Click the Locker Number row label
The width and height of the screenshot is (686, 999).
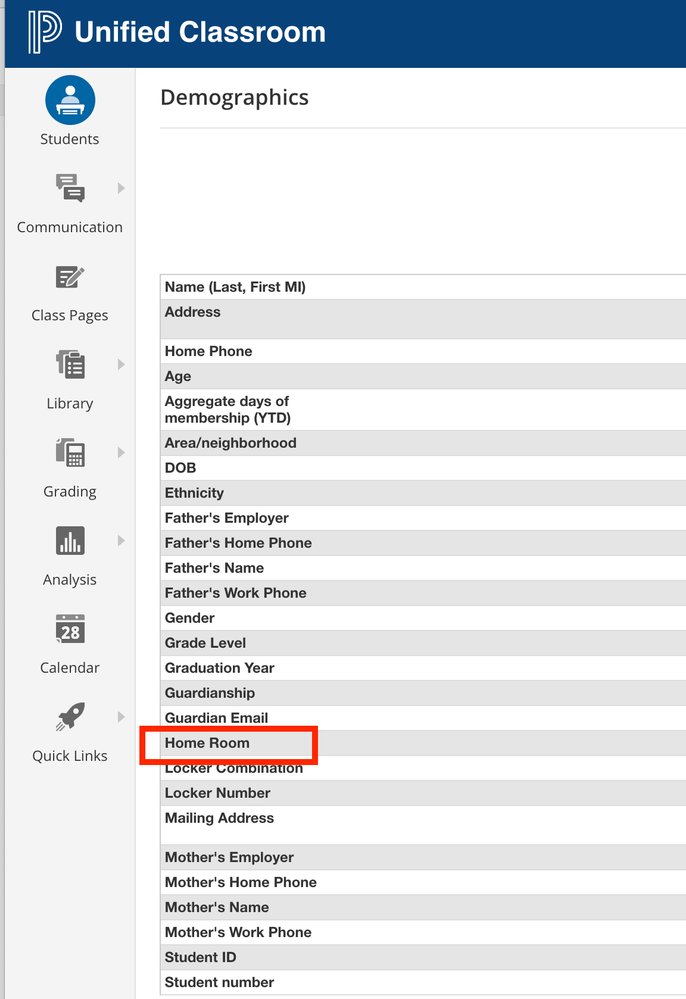pos(217,793)
